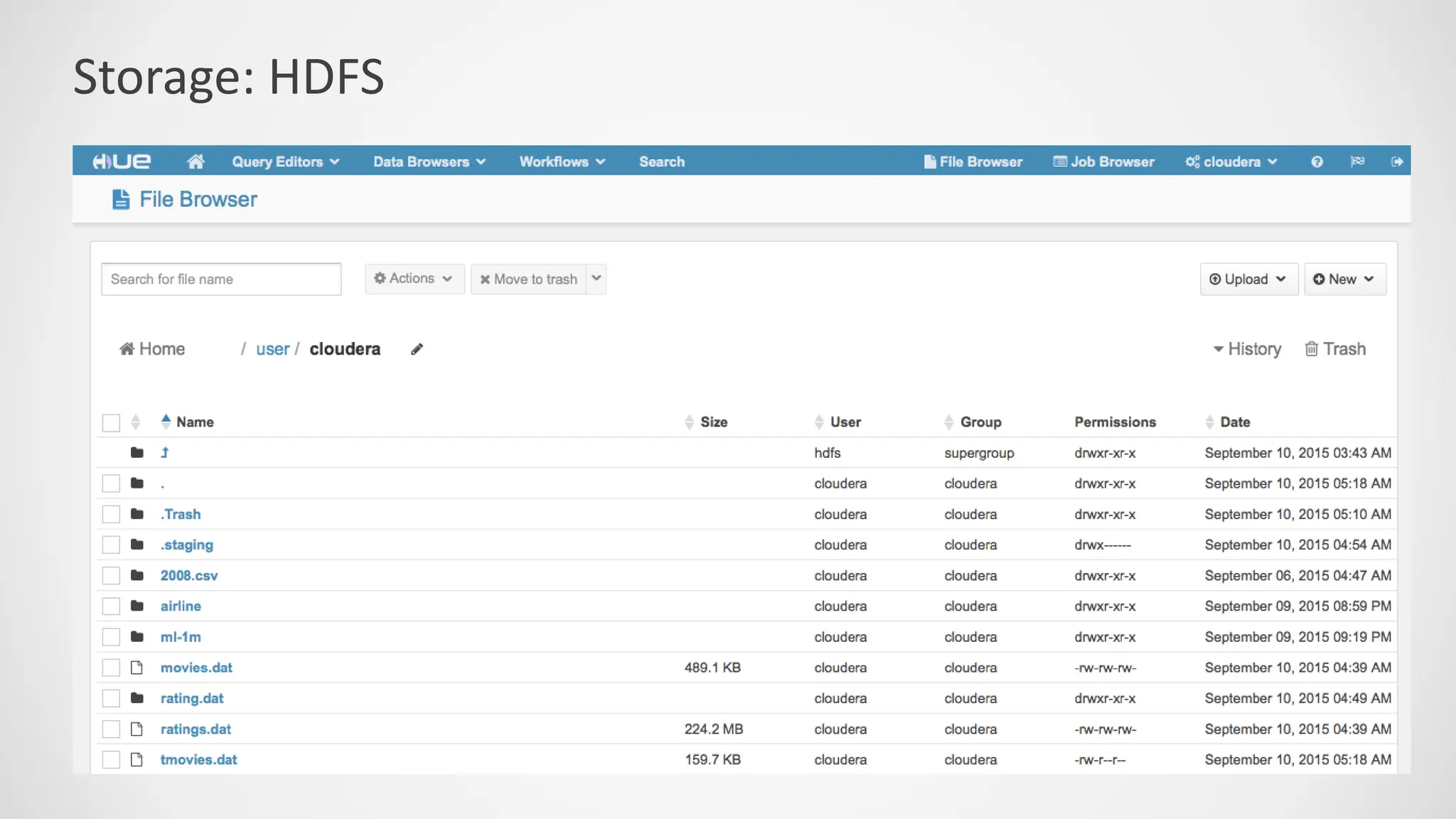Click the File Browser page title icon
The image size is (1456, 819).
tap(121, 199)
